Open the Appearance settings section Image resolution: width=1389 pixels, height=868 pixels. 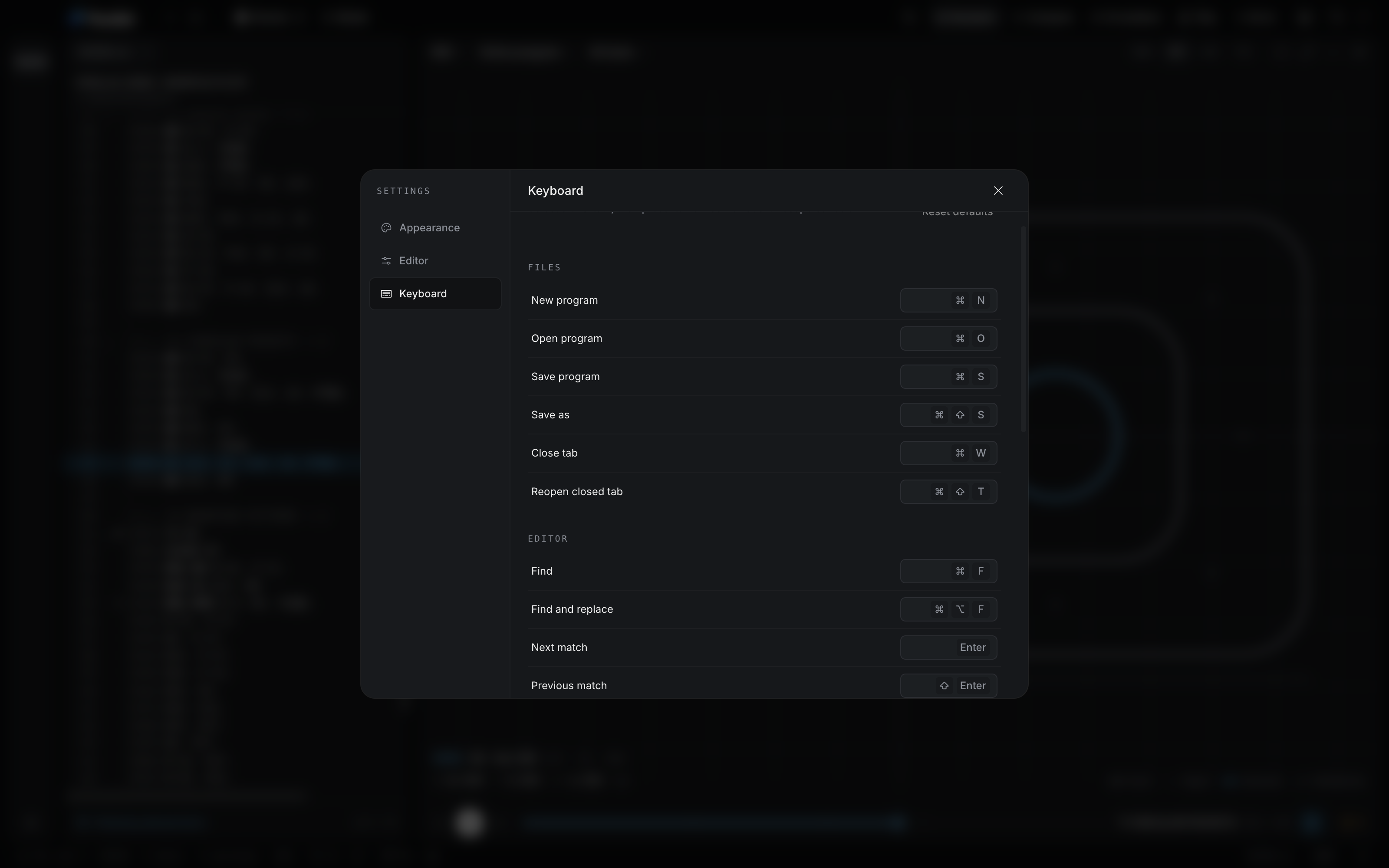coord(435,228)
